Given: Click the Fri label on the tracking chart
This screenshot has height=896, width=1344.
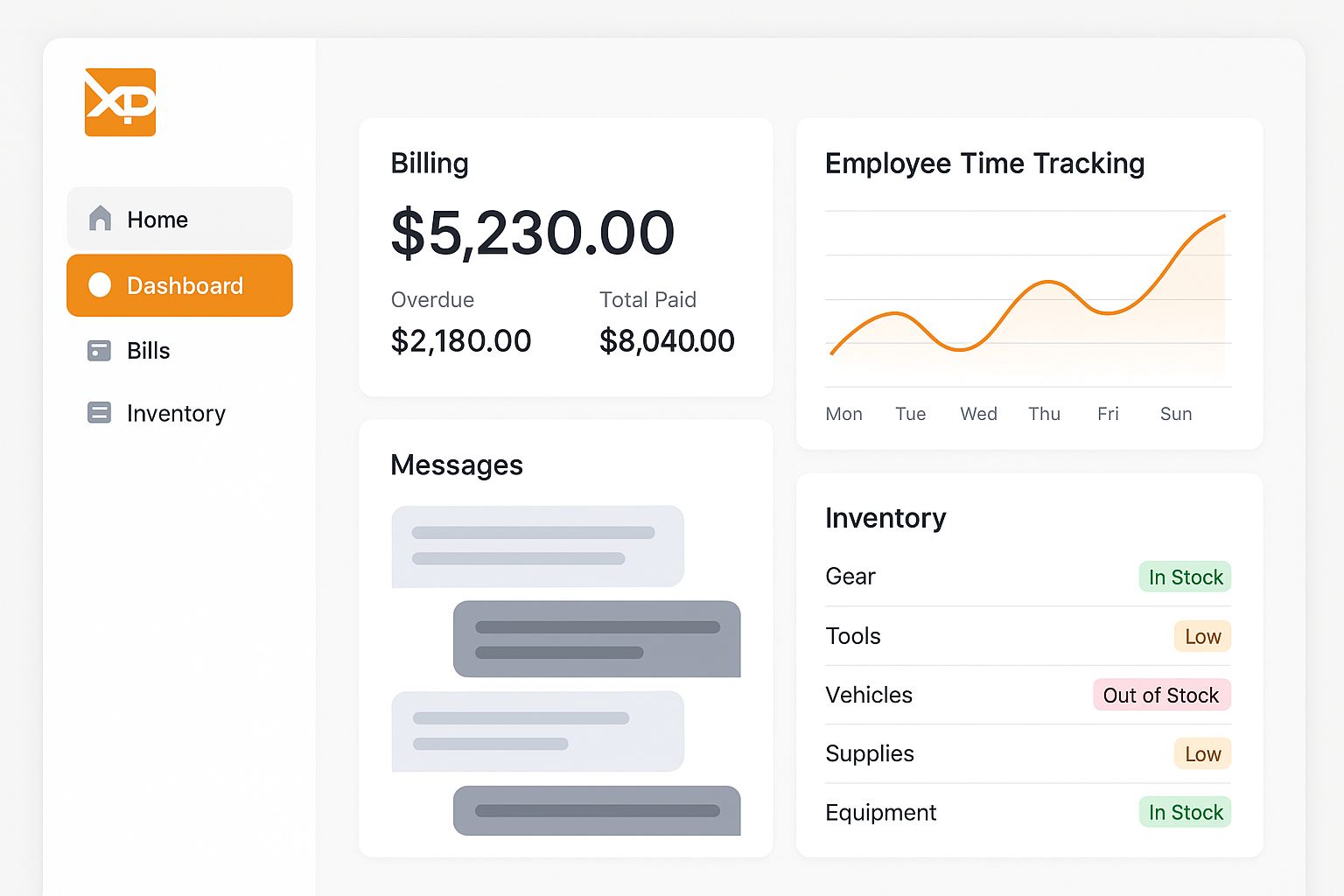Looking at the screenshot, I should (x=1108, y=413).
